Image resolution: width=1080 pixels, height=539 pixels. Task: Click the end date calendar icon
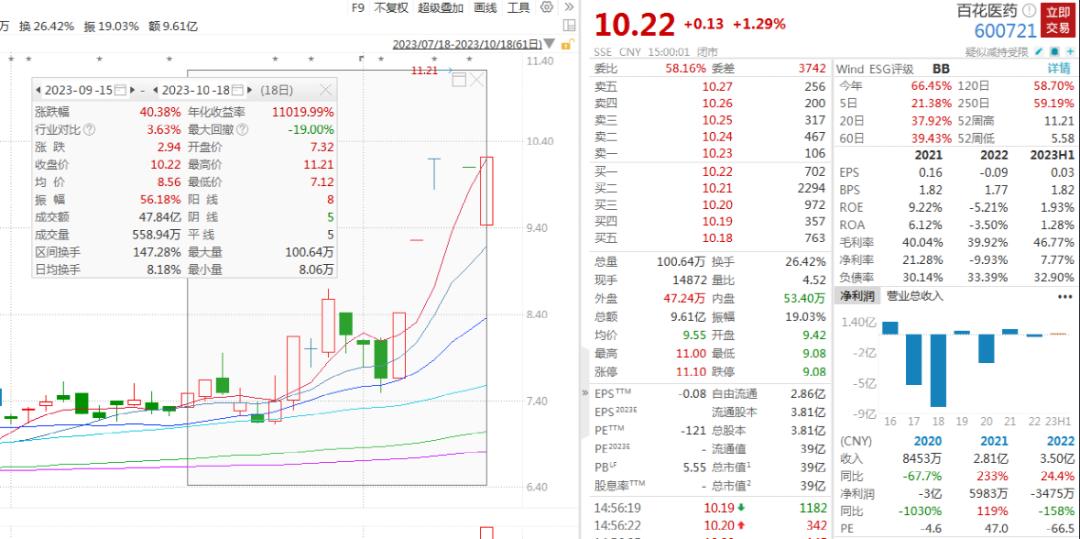tap(238, 90)
